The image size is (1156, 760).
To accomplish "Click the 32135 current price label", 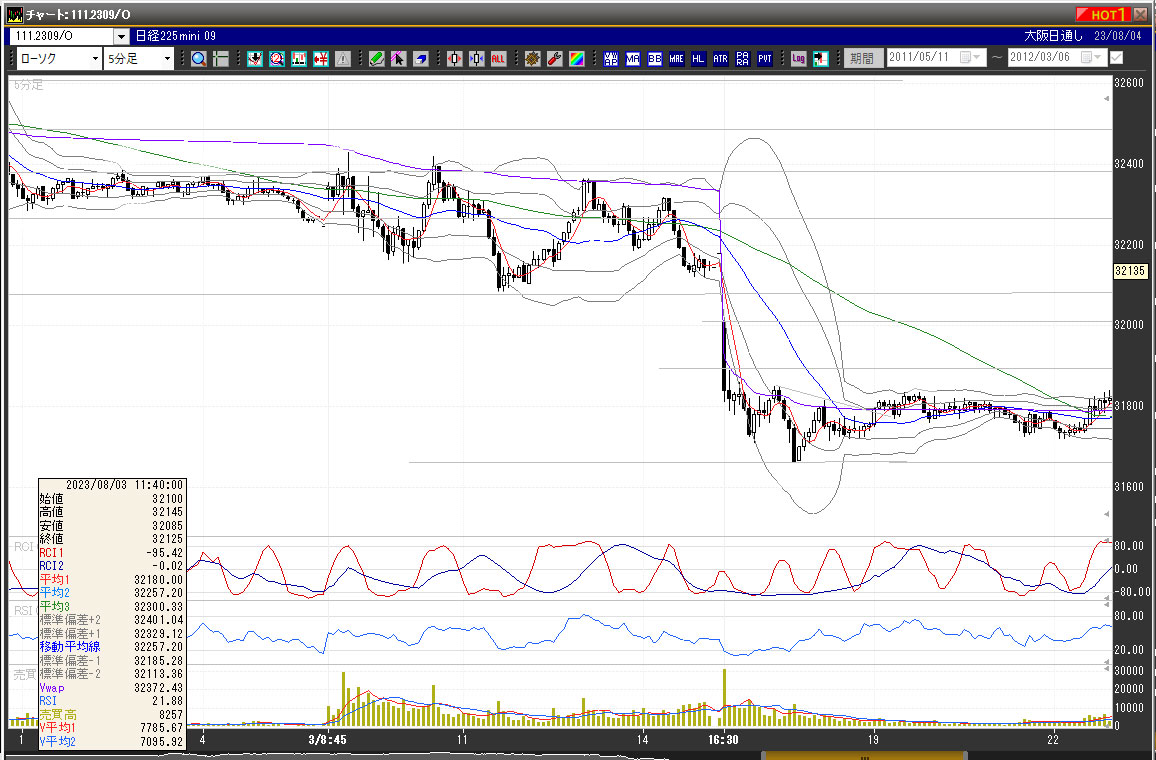I will click(1129, 271).
